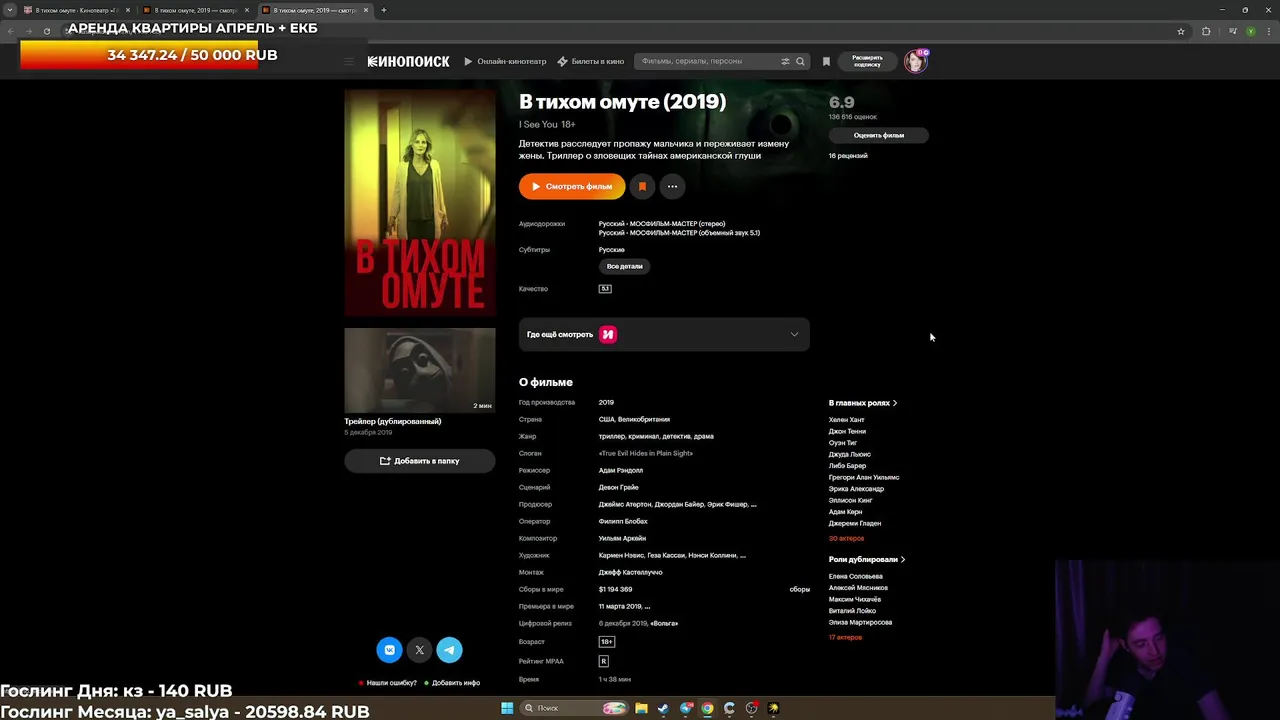Reload the page
The height and width of the screenshot is (720, 1280).
46,31
